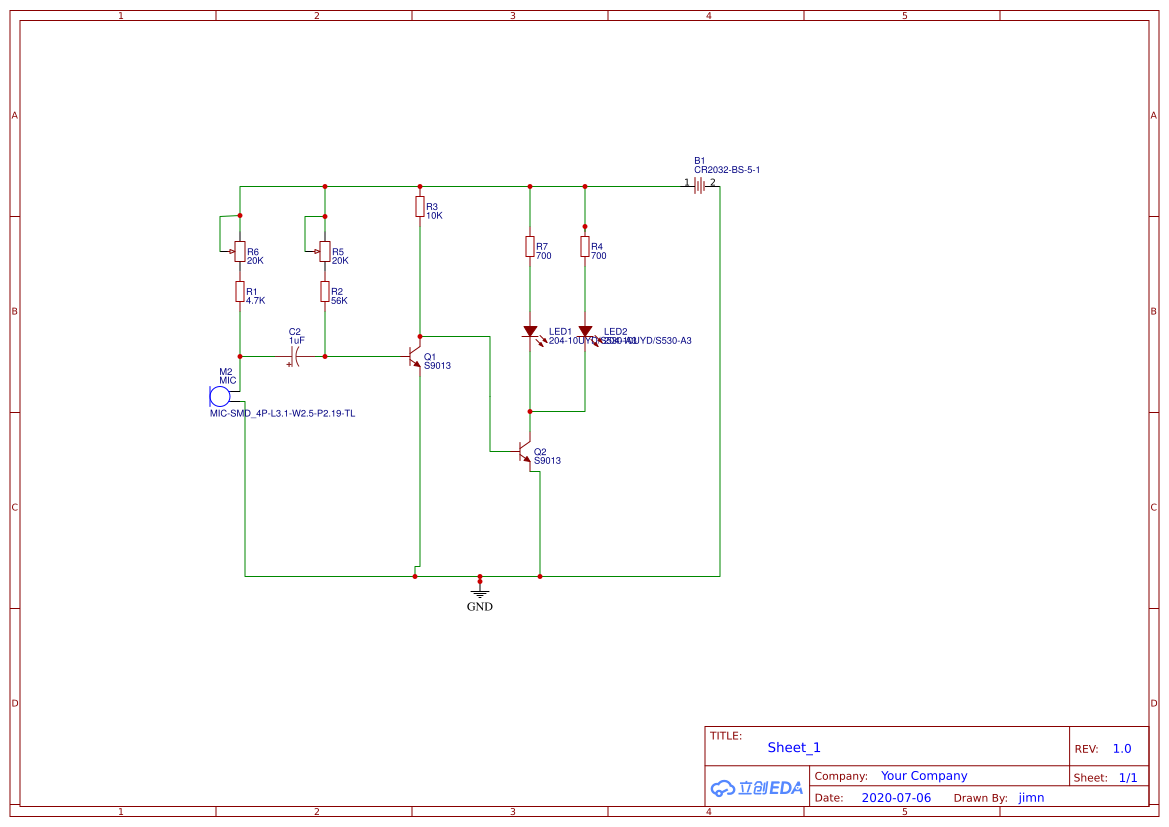Click the LED1 diode symbol

click(530, 333)
